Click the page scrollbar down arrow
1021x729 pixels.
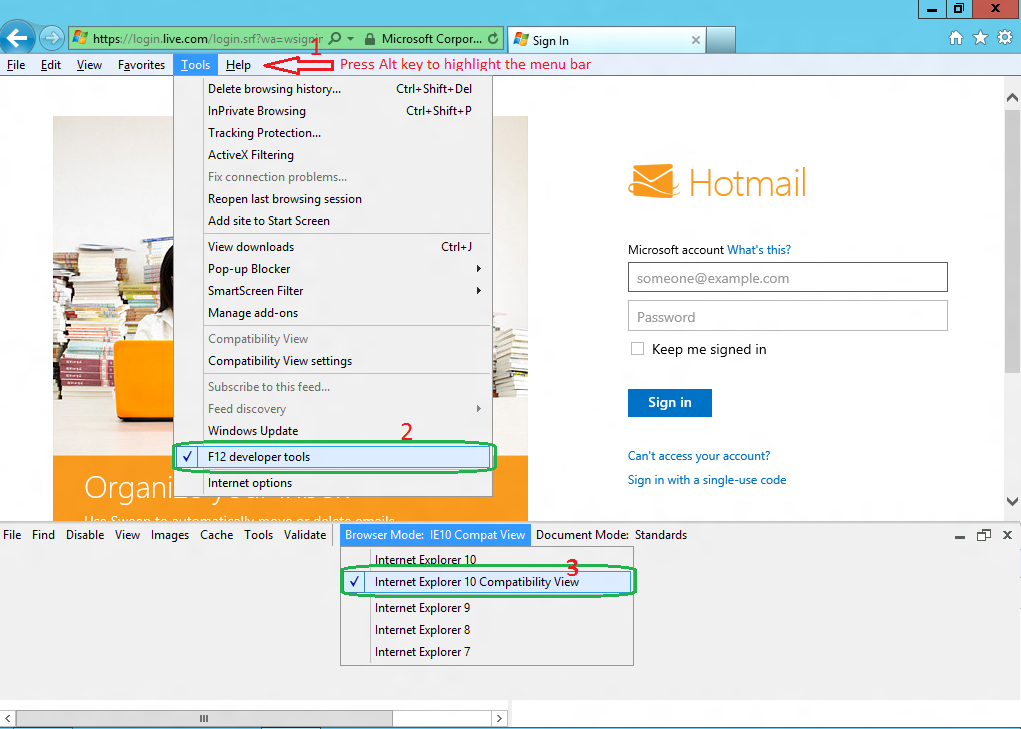pyautogui.click(x=1012, y=501)
